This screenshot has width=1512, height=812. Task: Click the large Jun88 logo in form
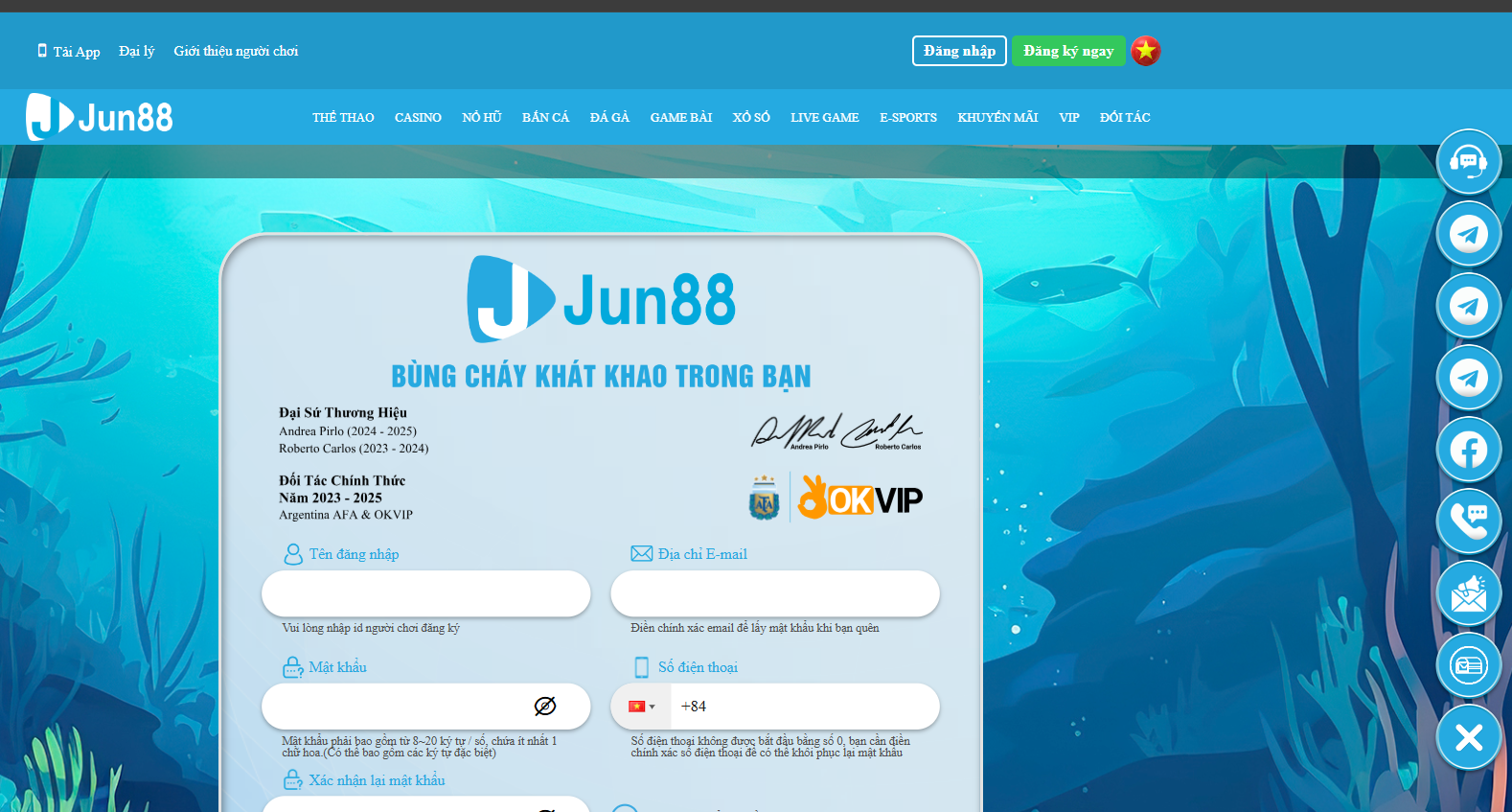click(601, 299)
